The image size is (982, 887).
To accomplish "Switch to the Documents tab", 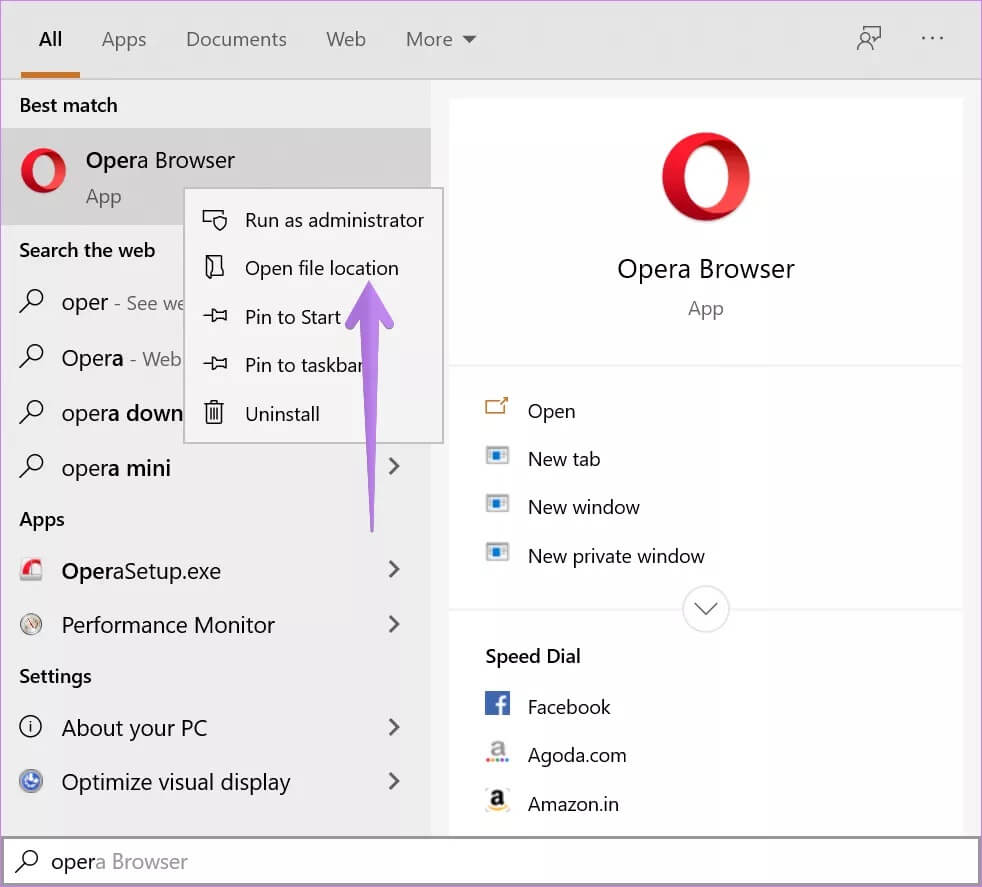I will point(236,39).
